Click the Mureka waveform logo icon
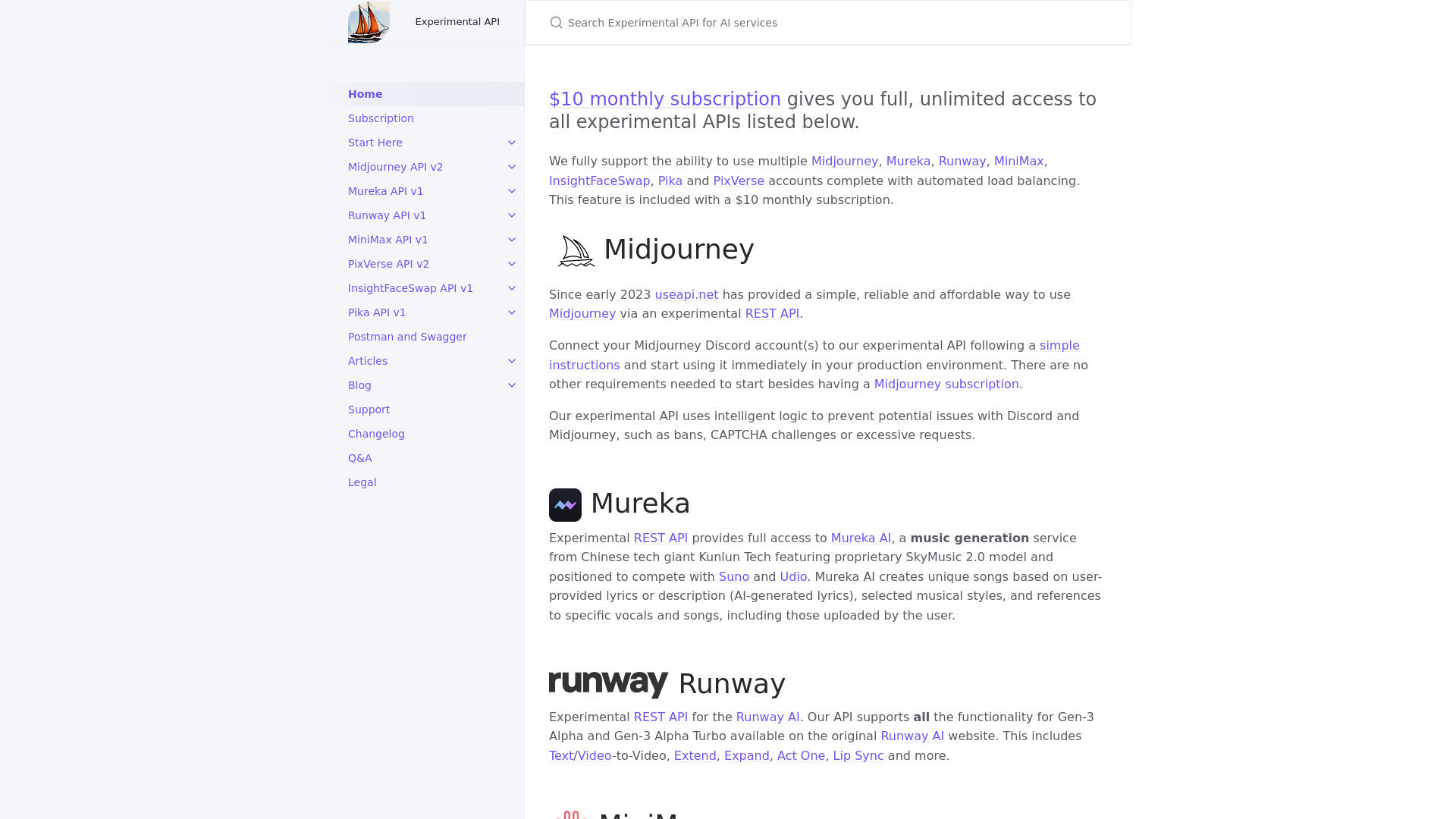Screen dimensions: 1456x819 click(x=565, y=504)
